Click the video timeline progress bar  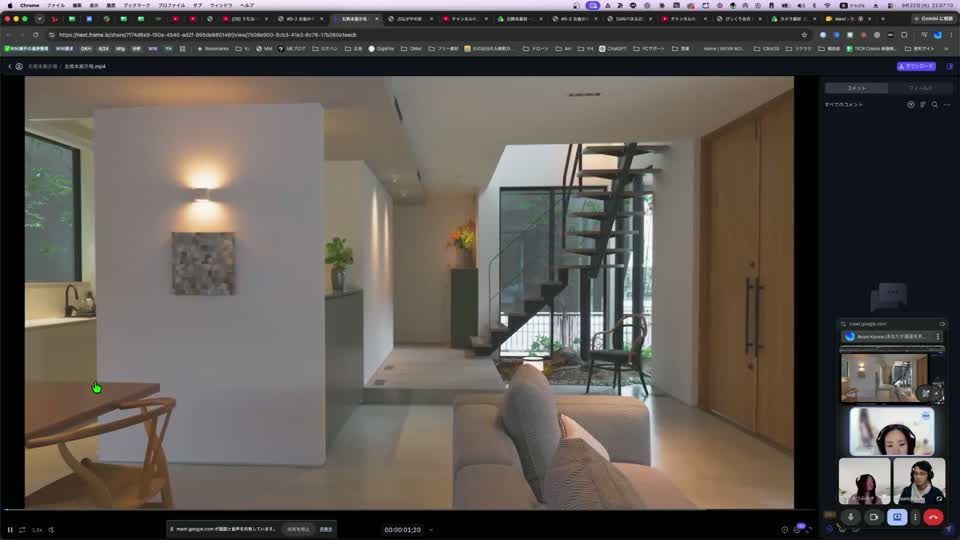409,509
